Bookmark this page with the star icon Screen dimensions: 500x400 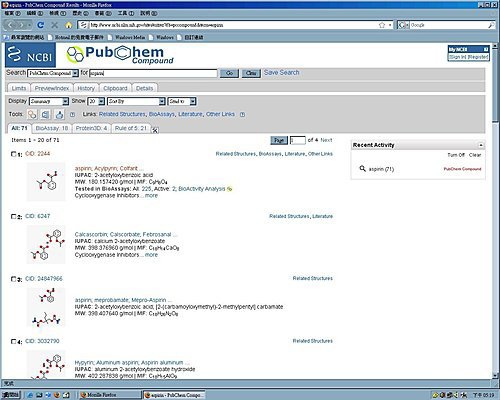pyautogui.click(x=382, y=25)
